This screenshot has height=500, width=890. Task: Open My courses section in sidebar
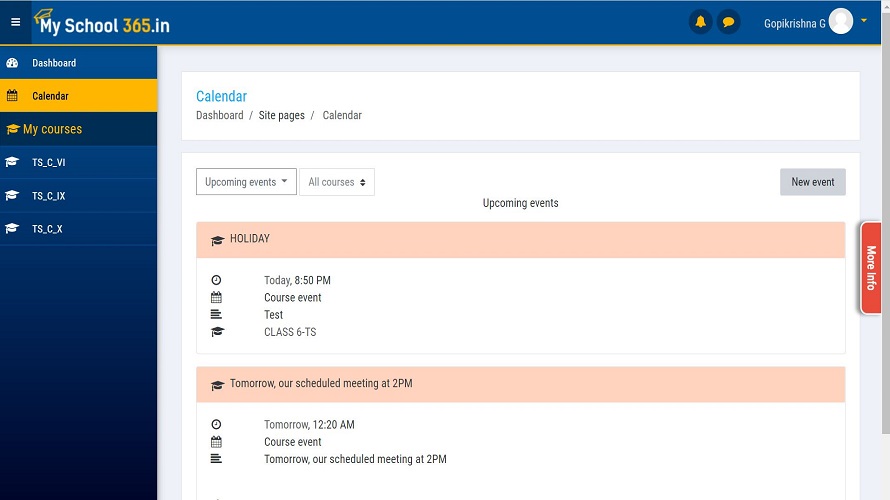click(52, 129)
